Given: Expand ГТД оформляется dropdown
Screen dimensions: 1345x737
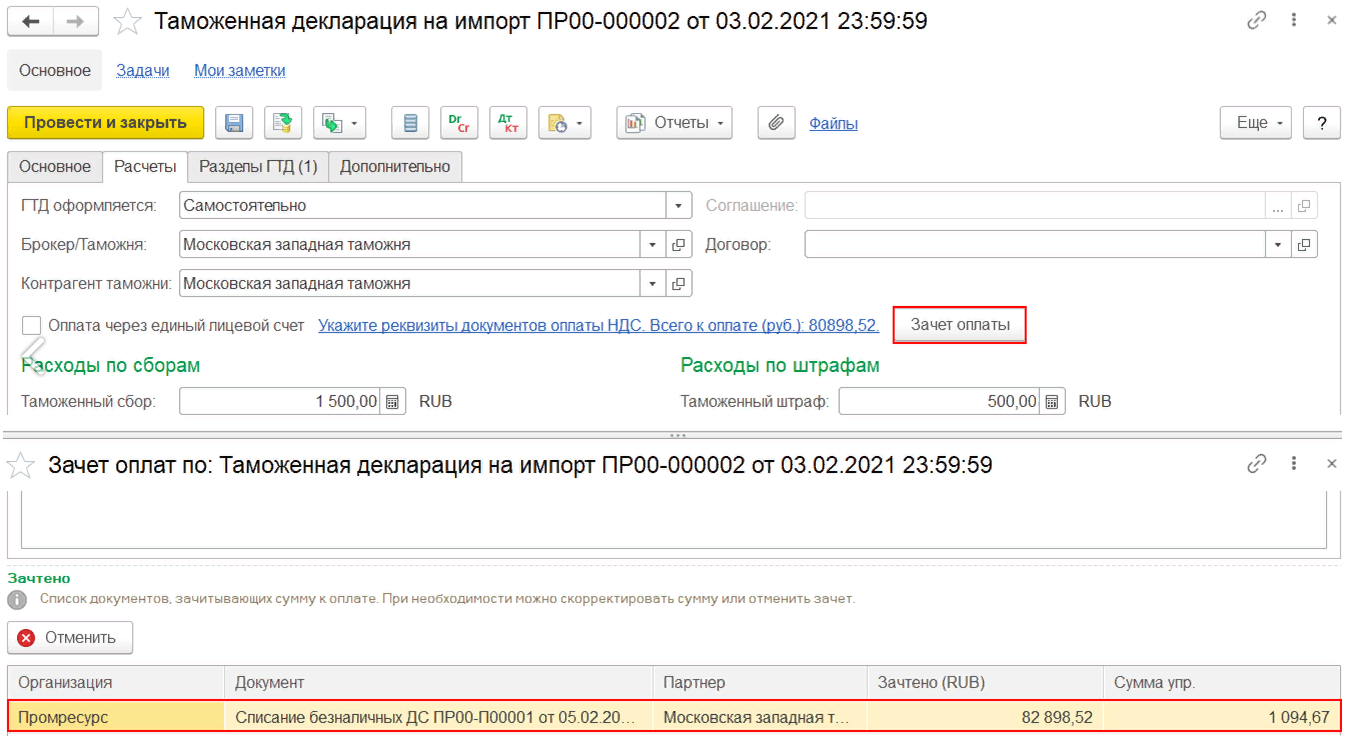Looking at the screenshot, I should click(x=678, y=205).
